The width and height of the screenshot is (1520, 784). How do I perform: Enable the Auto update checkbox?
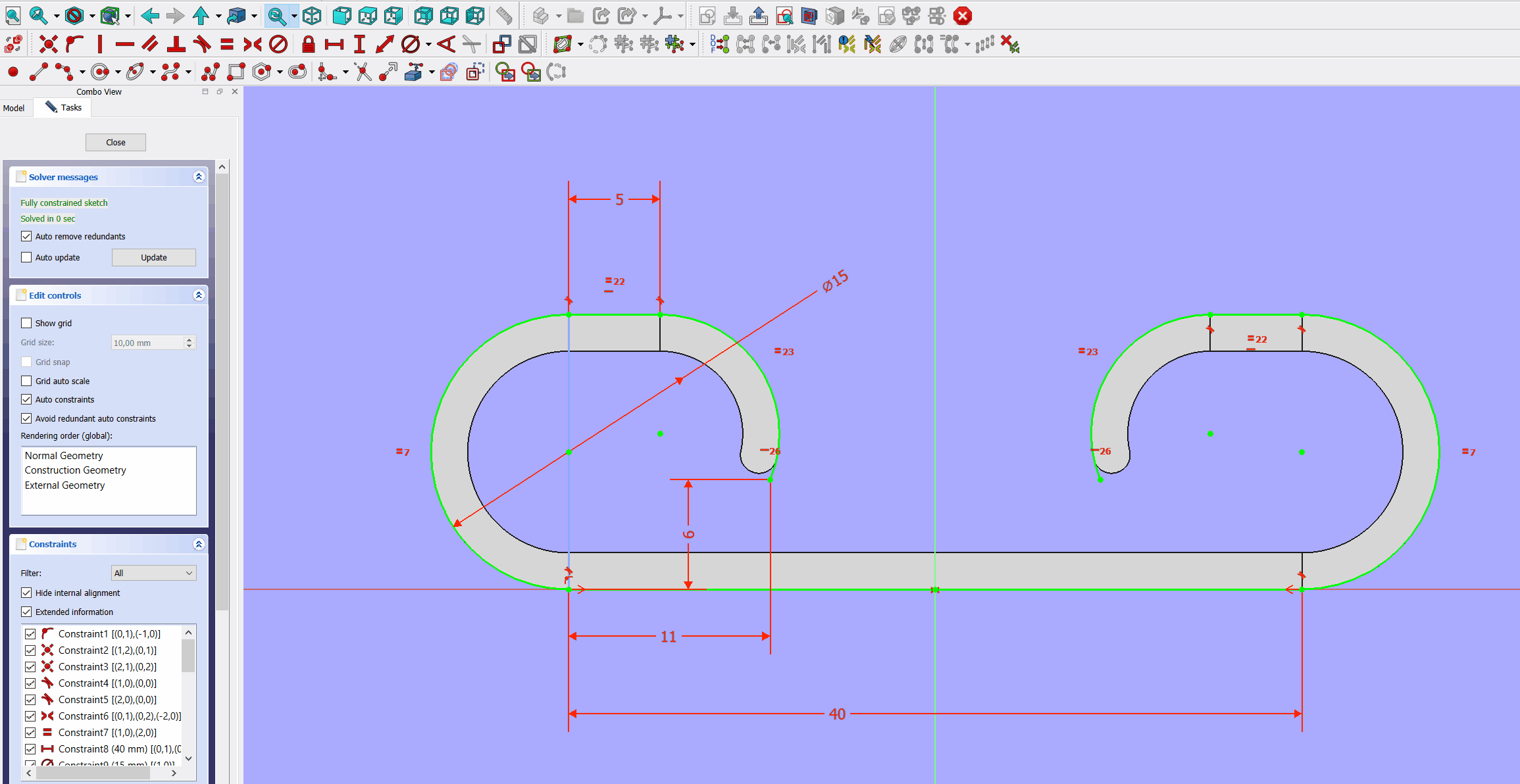(x=26, y=257)
